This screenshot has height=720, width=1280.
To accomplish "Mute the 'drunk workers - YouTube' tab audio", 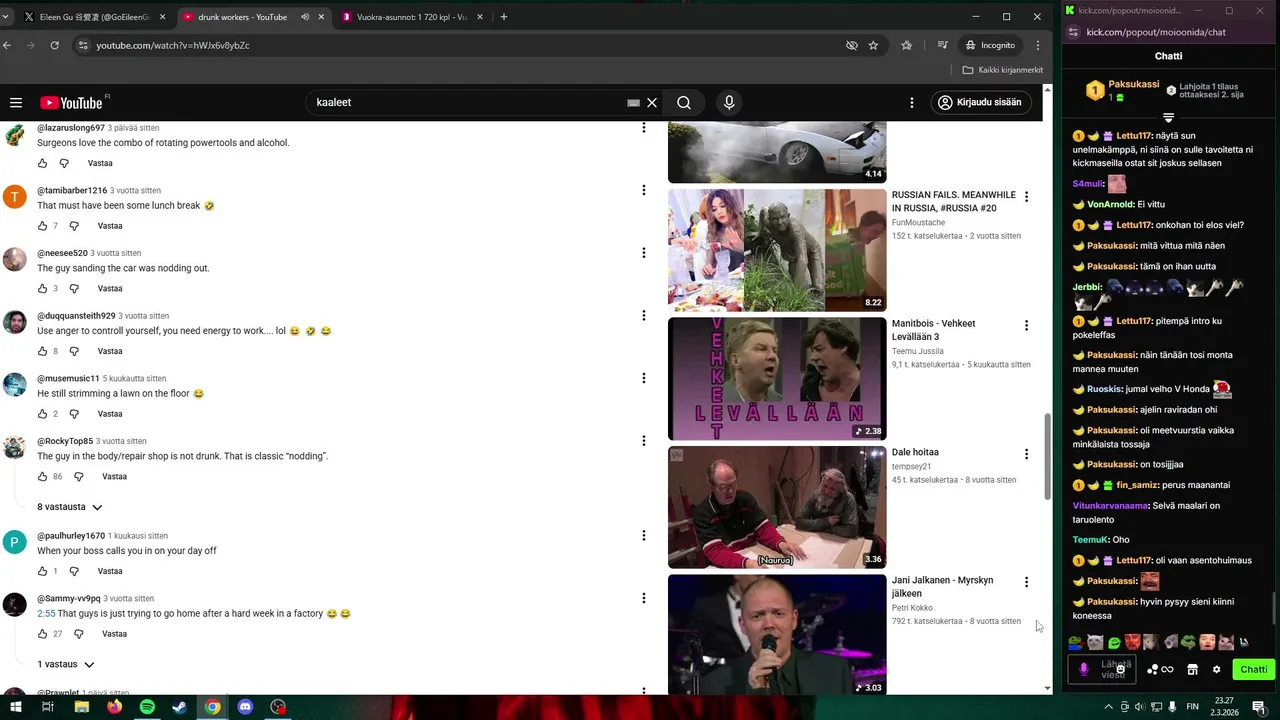I will coord(305,17).
